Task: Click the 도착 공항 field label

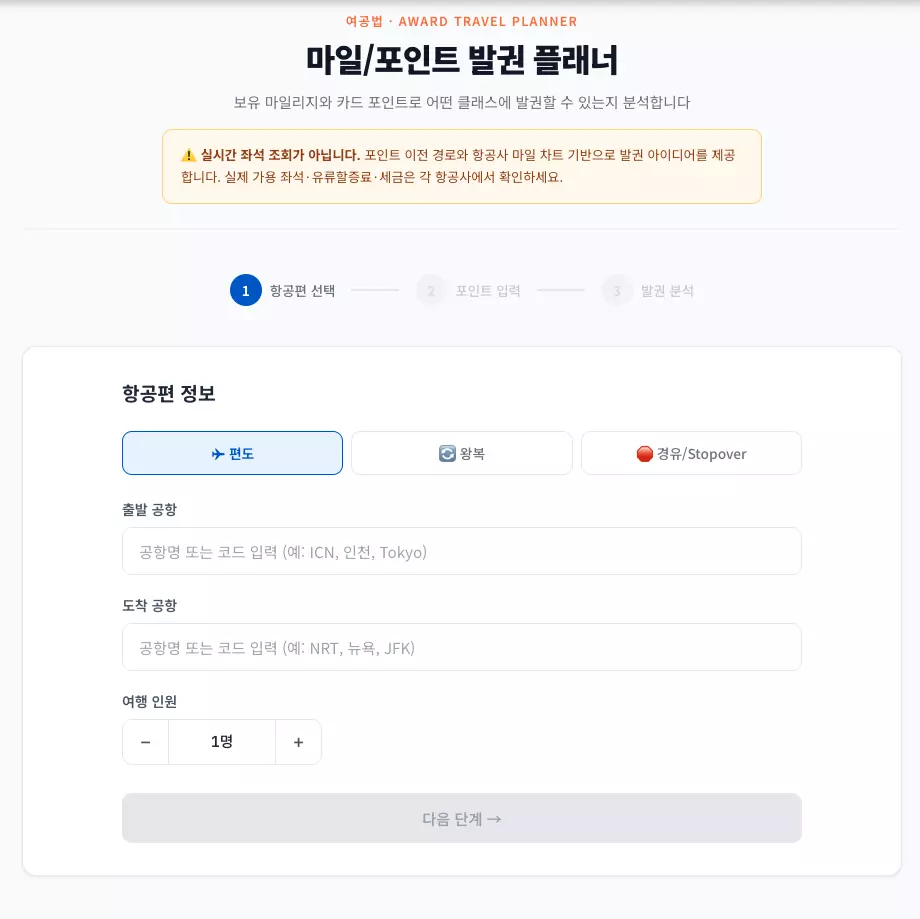Action: point(149,605)
